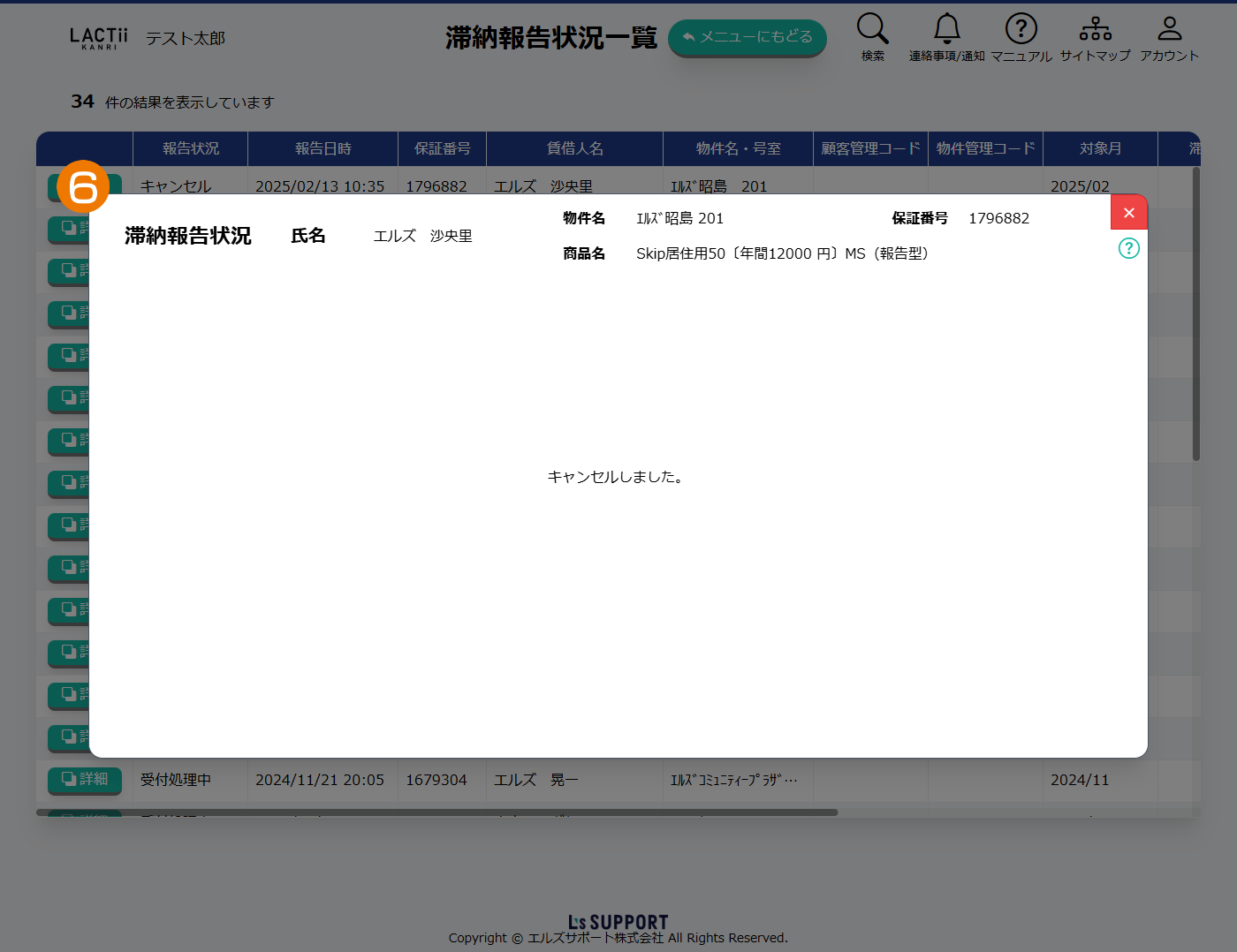Click the search magnifier icon
This screenshot has width=1237, height=952.
click(872, 29)
